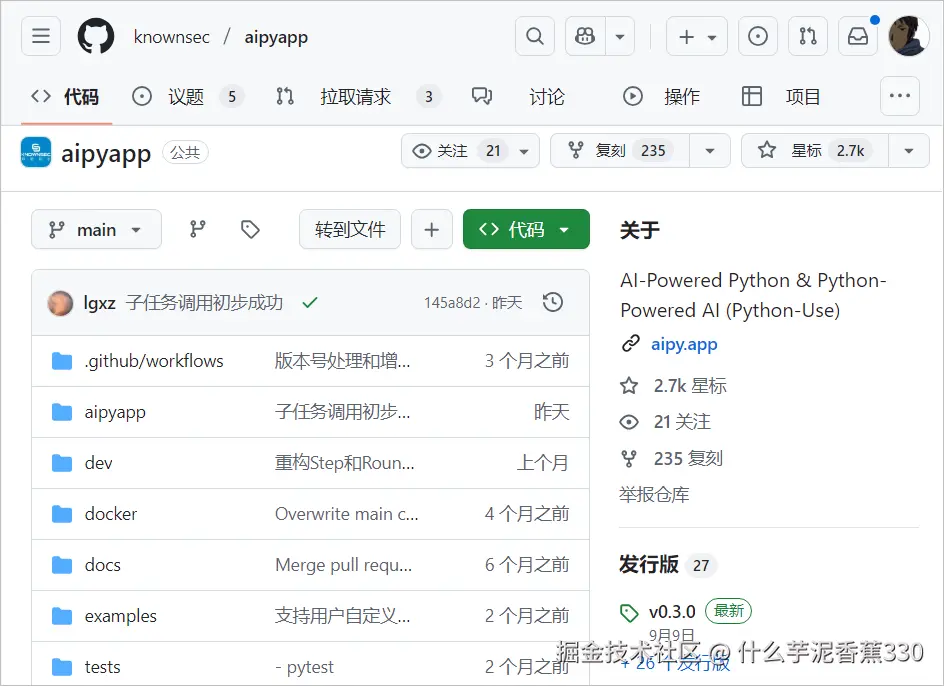View branches via the branch icon
This screenshot has width=944, height=686.
coord(197,229)
